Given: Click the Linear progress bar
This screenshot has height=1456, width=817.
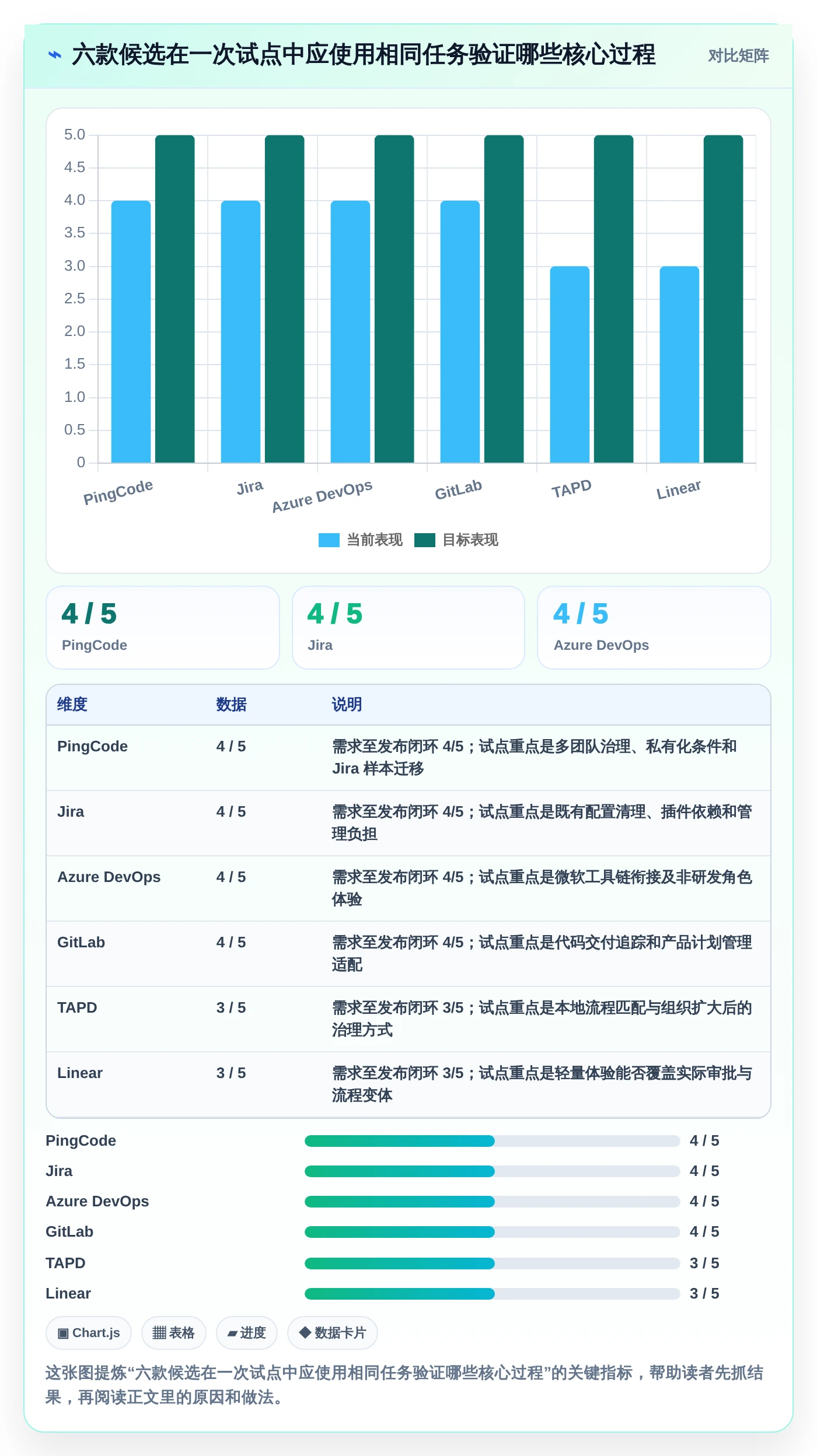Looking at the screenshot, I should coord(493,1294).
